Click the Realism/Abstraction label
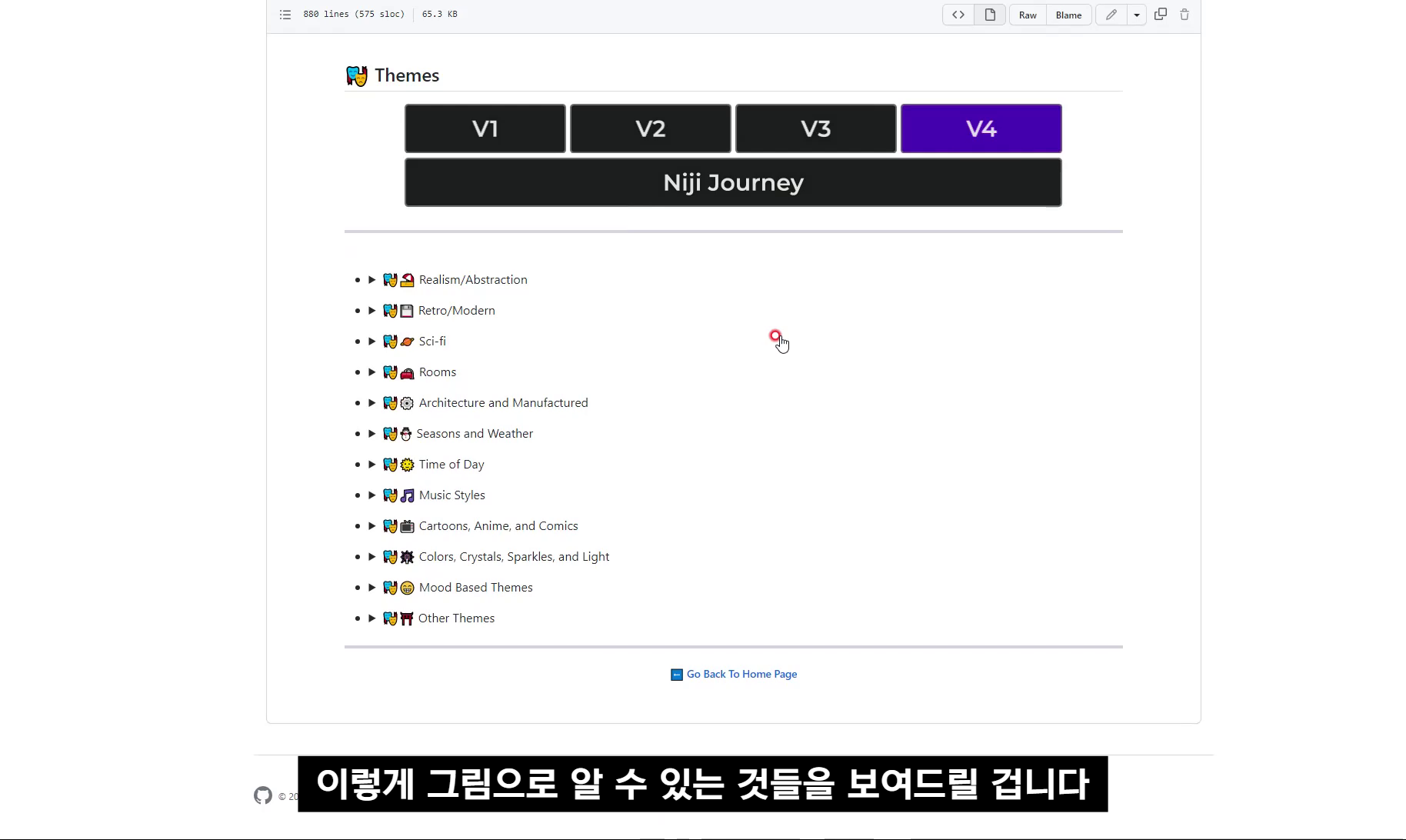Viewport: 1406px width, 840px height. point(473,280)
